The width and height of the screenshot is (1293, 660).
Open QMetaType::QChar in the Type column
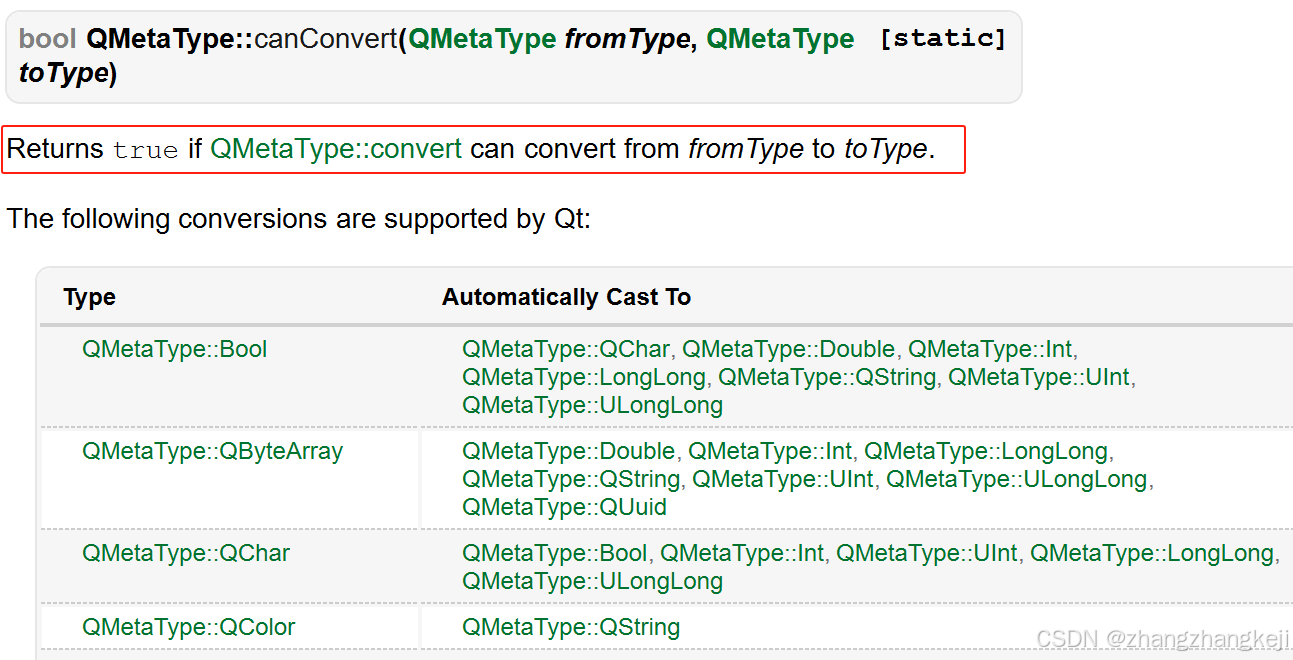pos(186,553)
